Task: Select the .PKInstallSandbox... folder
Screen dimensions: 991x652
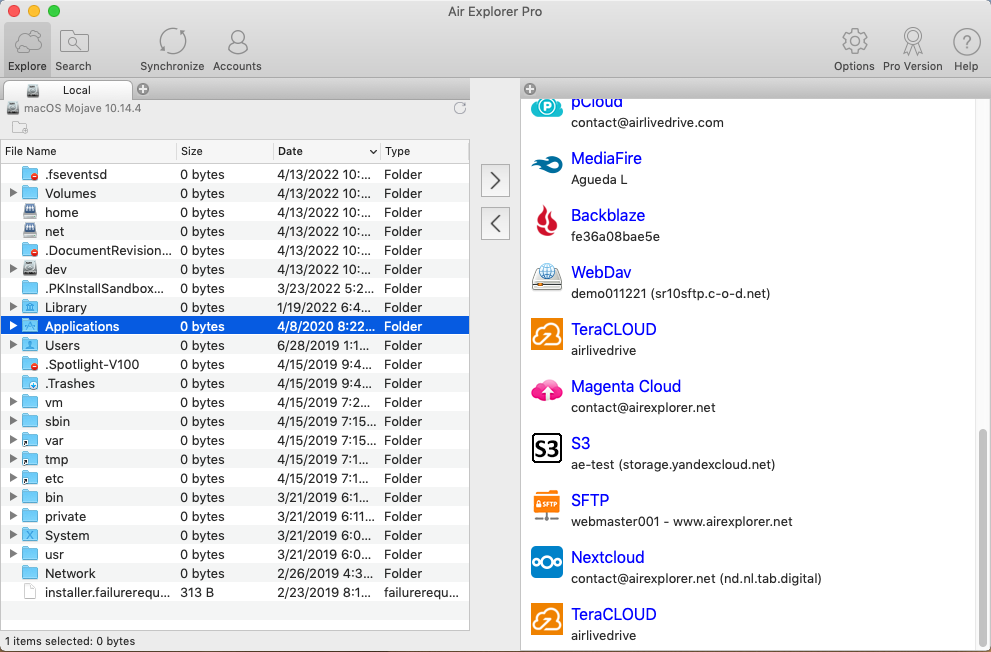Action: point(234,287)
